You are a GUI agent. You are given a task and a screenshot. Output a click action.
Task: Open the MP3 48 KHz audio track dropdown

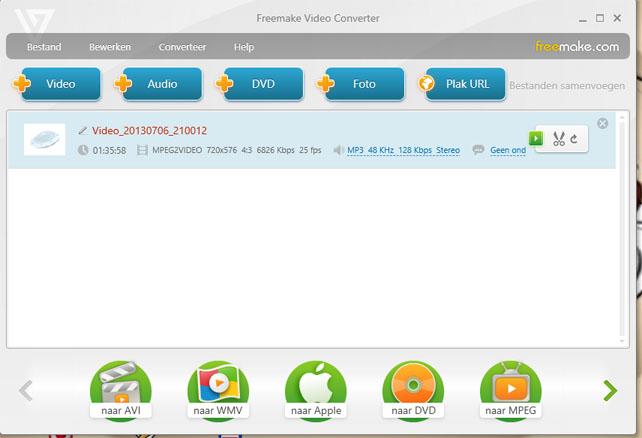403,150
